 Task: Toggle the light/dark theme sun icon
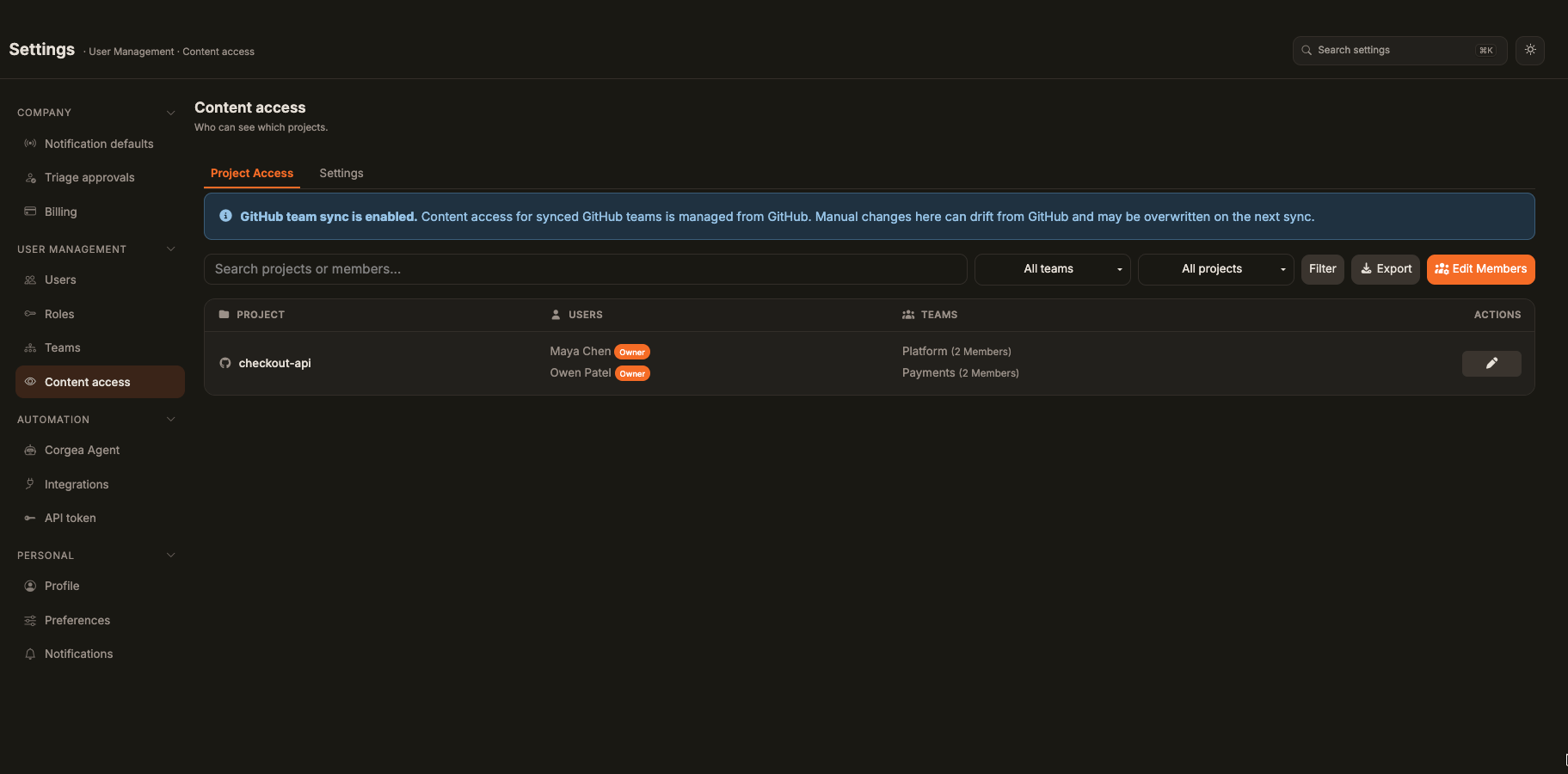(1530, 50)
